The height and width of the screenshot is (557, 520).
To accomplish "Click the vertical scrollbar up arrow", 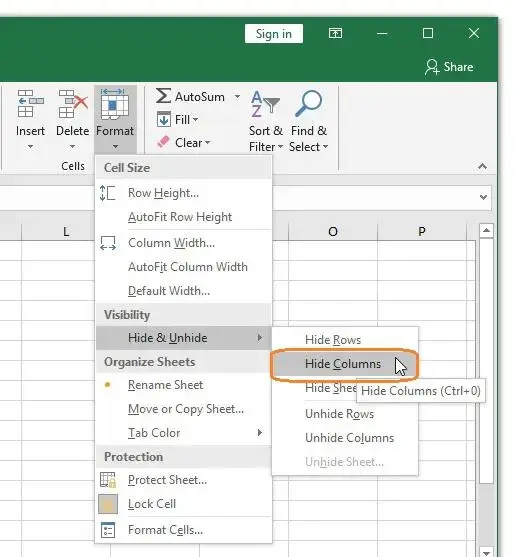I will [486, 231].
